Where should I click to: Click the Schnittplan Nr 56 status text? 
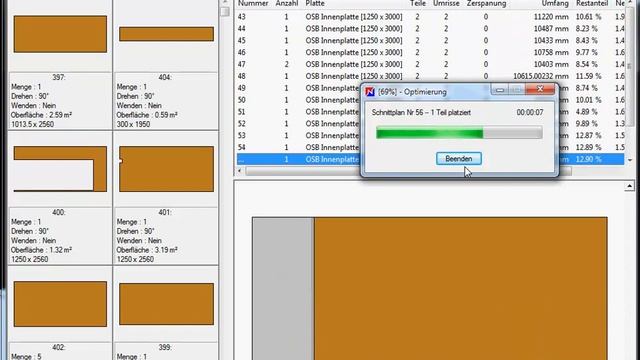coord(421,113)
